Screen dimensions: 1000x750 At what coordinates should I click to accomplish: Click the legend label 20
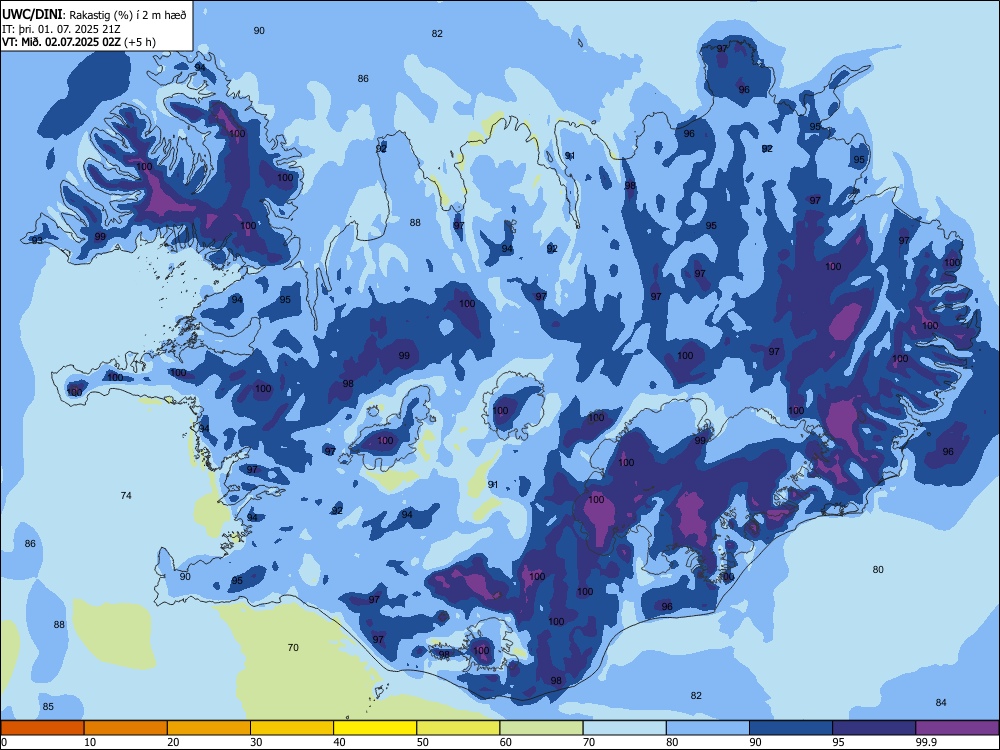(173, 742)
